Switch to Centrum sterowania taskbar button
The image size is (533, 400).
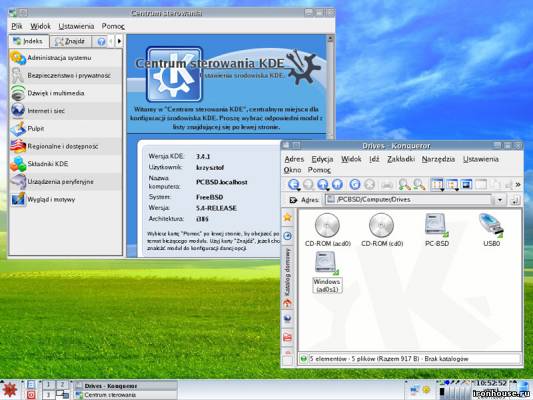click(x=125, y=395)
